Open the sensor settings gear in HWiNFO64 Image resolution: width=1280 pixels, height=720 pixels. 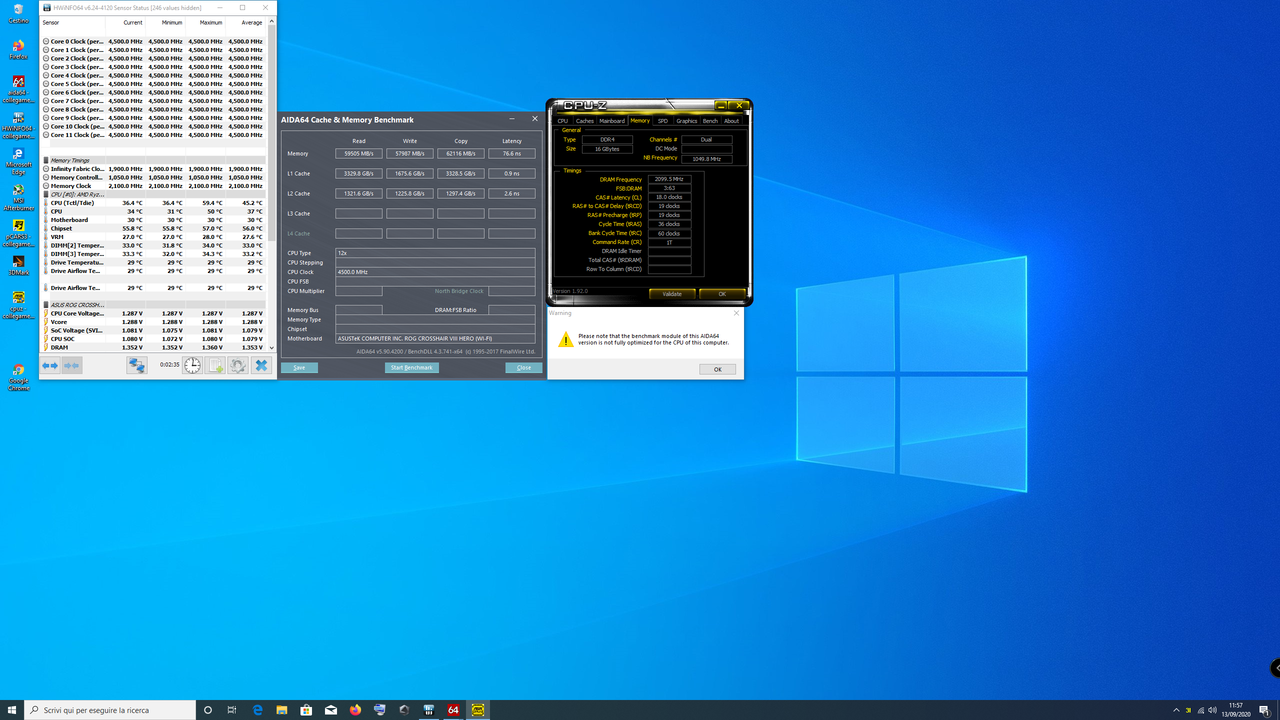(x=238, y=366)
